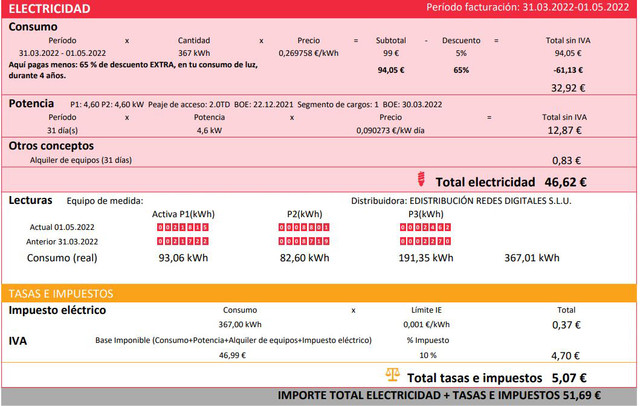Click the 'Segmento de cargos: 1' text
640x406 pixels.
338,104
